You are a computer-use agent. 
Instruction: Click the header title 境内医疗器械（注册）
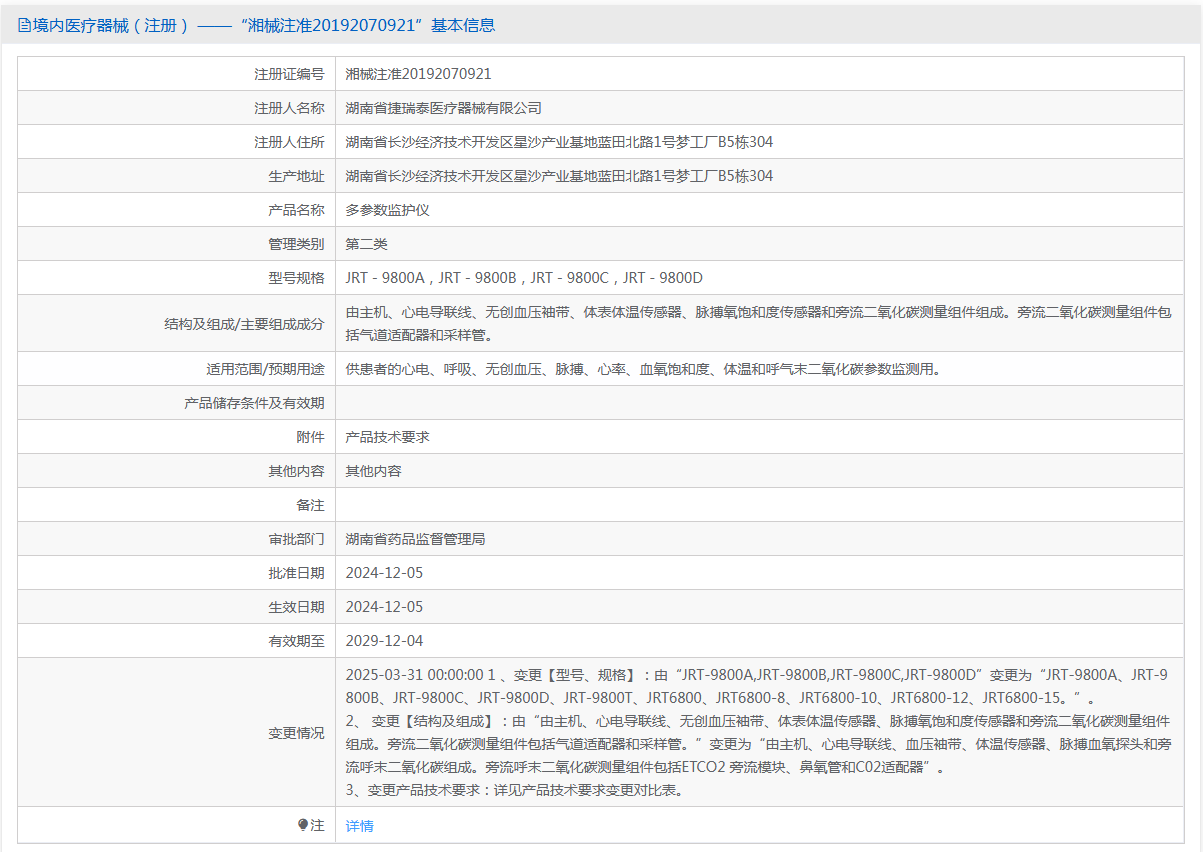point(112,26)
